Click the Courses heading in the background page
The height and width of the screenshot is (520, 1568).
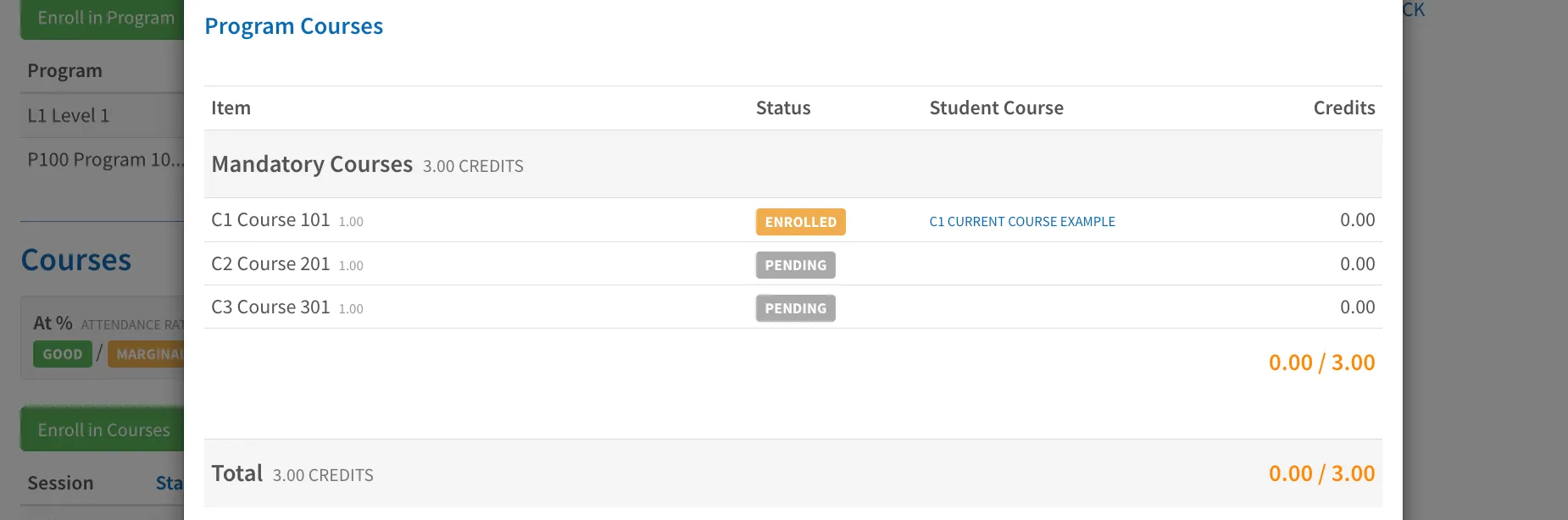point(76,260)
